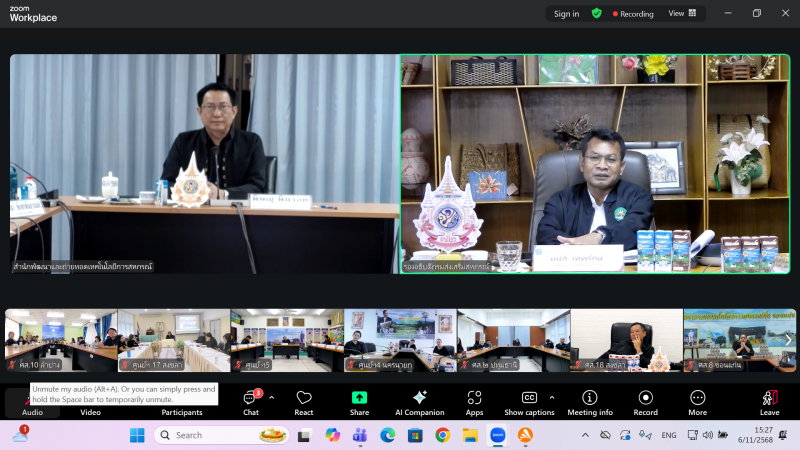
Task: Open the React emoji menu
Action: [304, 401]
